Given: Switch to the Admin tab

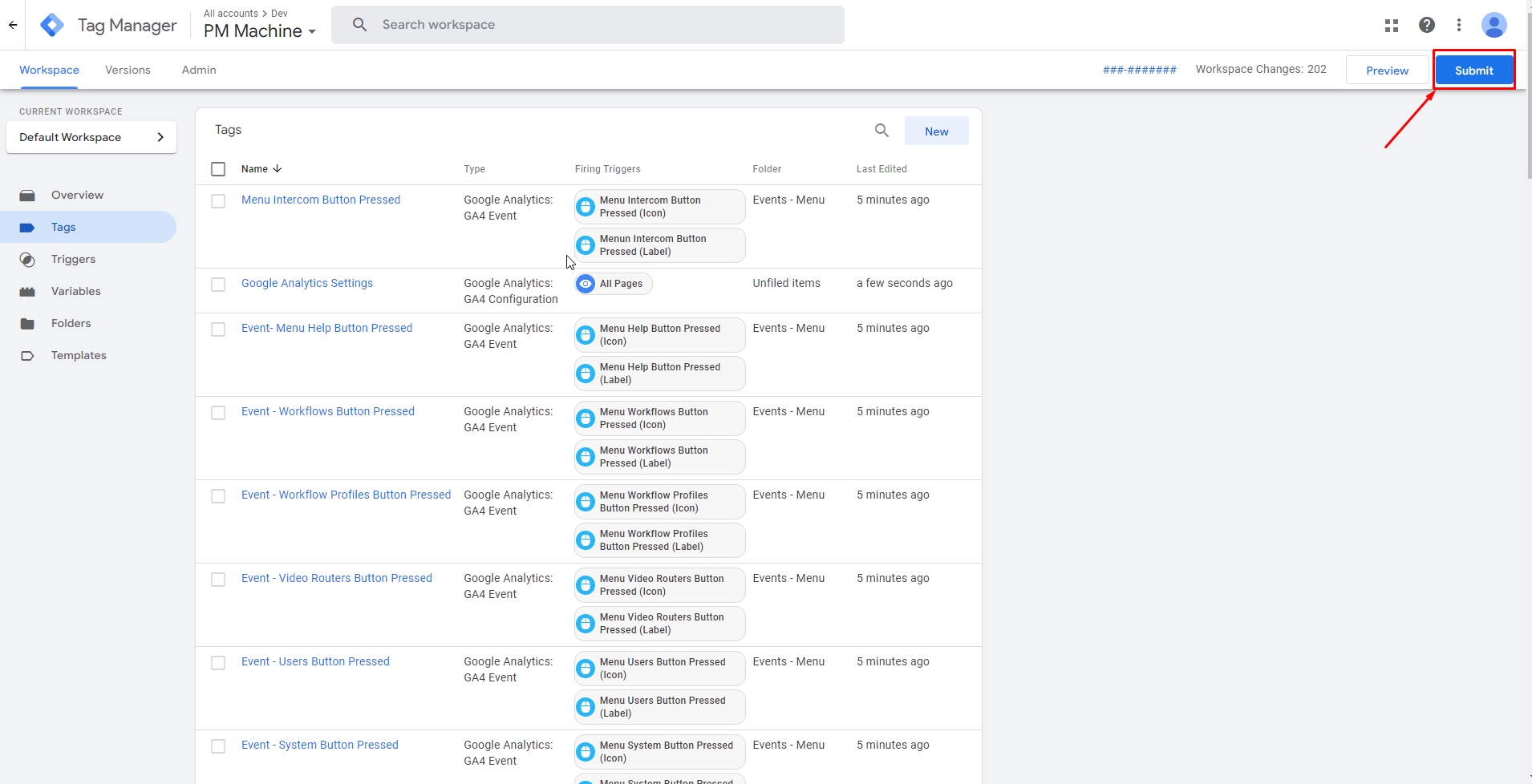Looking at the screenshot, I should [x=199, y=71].
